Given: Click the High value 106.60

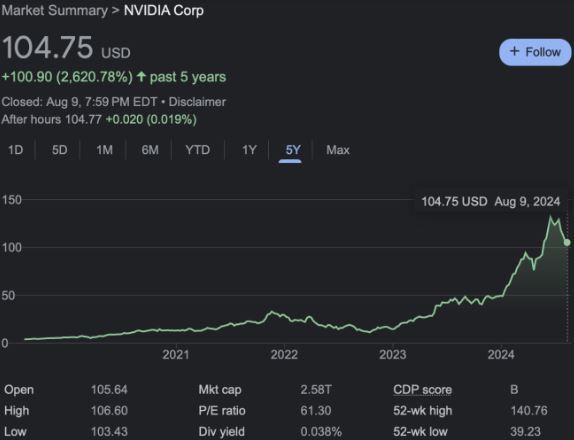Looking at the screenshot, I should 109,410.
